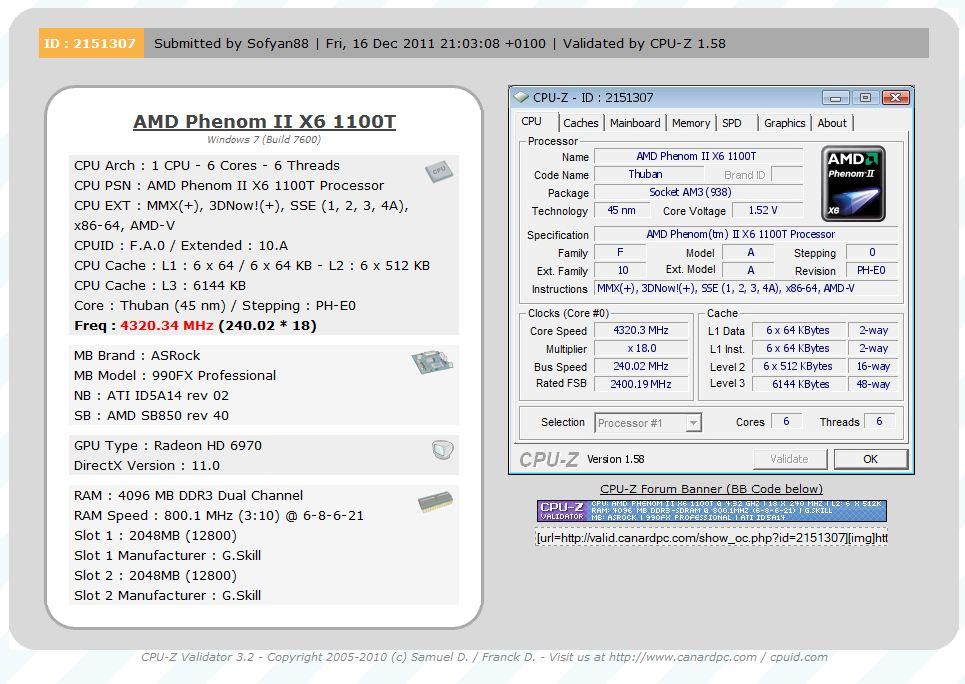Click the 48-way associativity value
Image resolution: width=965 pixels, height=684 pixels.
pos(873,384)
